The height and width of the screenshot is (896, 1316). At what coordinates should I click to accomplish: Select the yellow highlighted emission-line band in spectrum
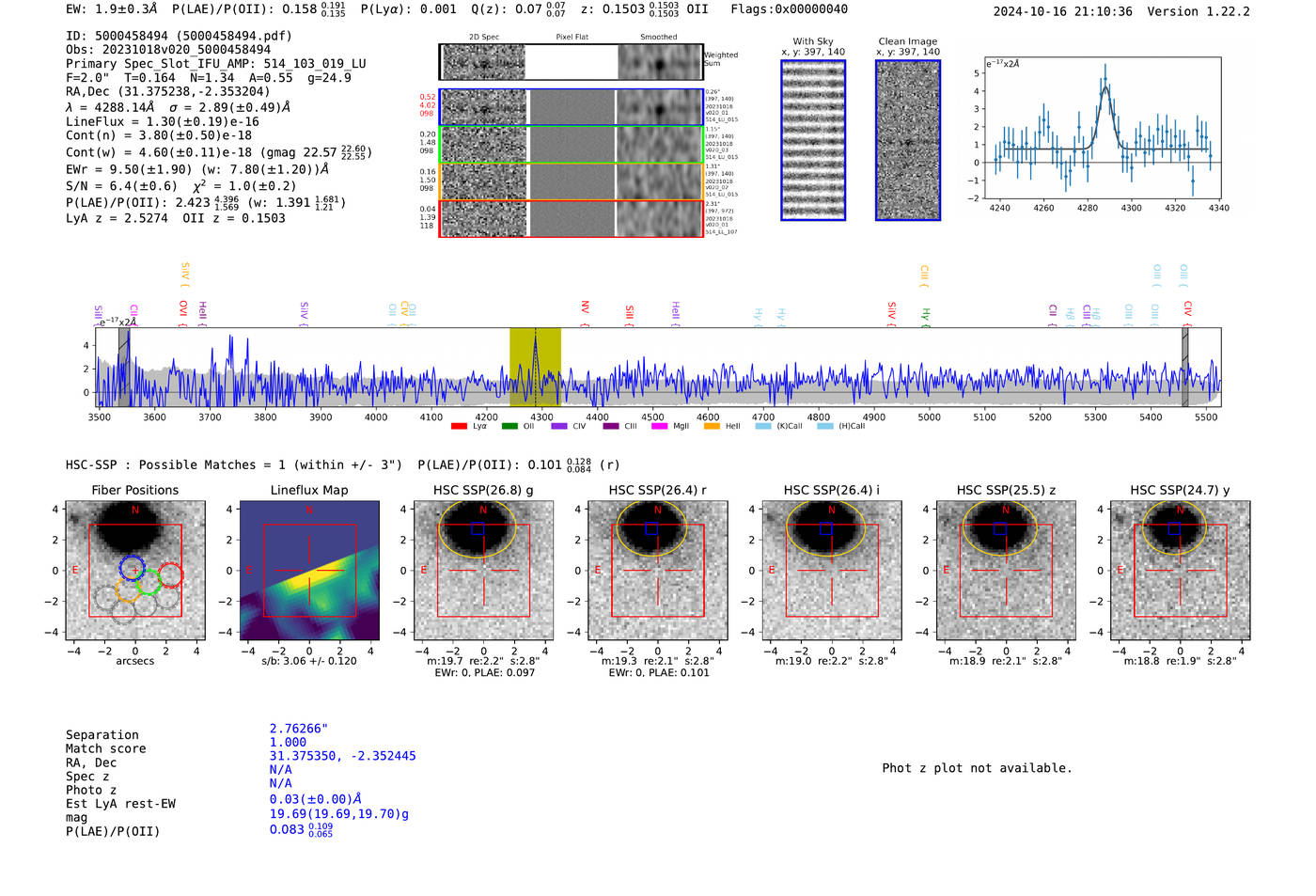click(535, 367)
